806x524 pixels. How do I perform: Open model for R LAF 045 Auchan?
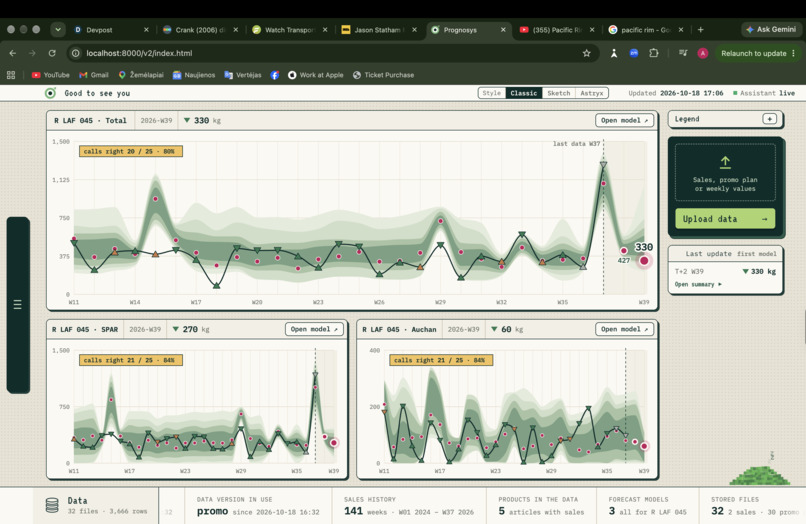pyautogui.click(x=624, y=329)
